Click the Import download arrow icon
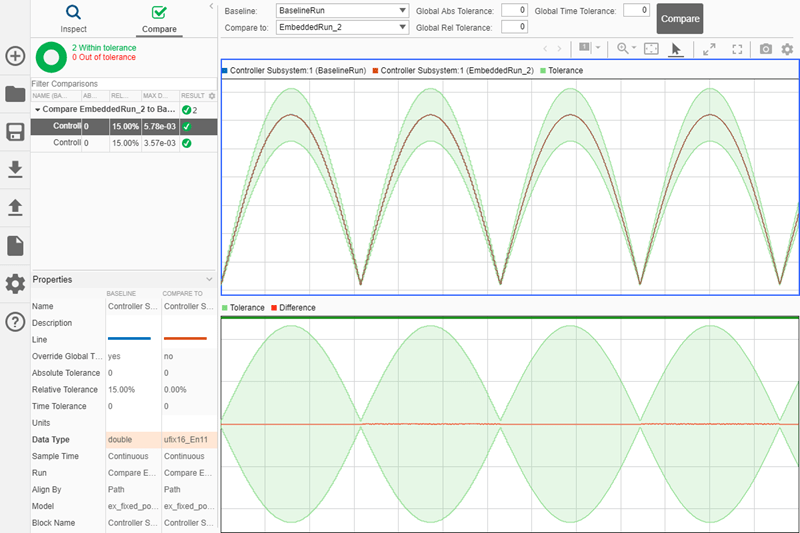The width and height of the screenshot is (800, 533). [x=15, y=170]
